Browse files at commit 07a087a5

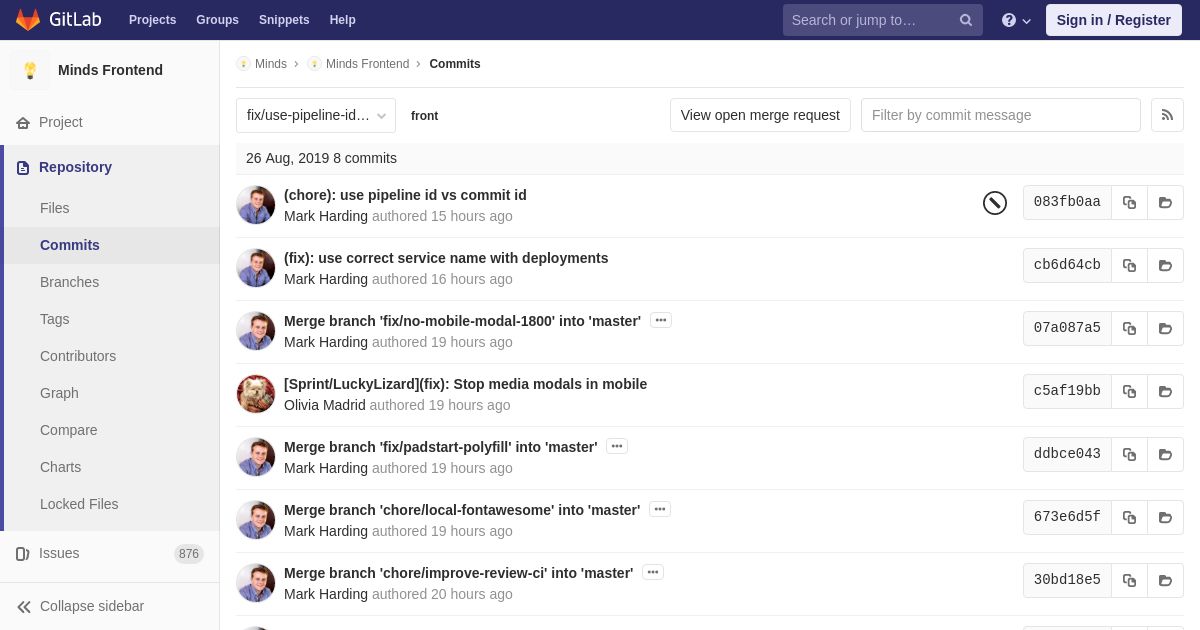tap(1165, 328)
